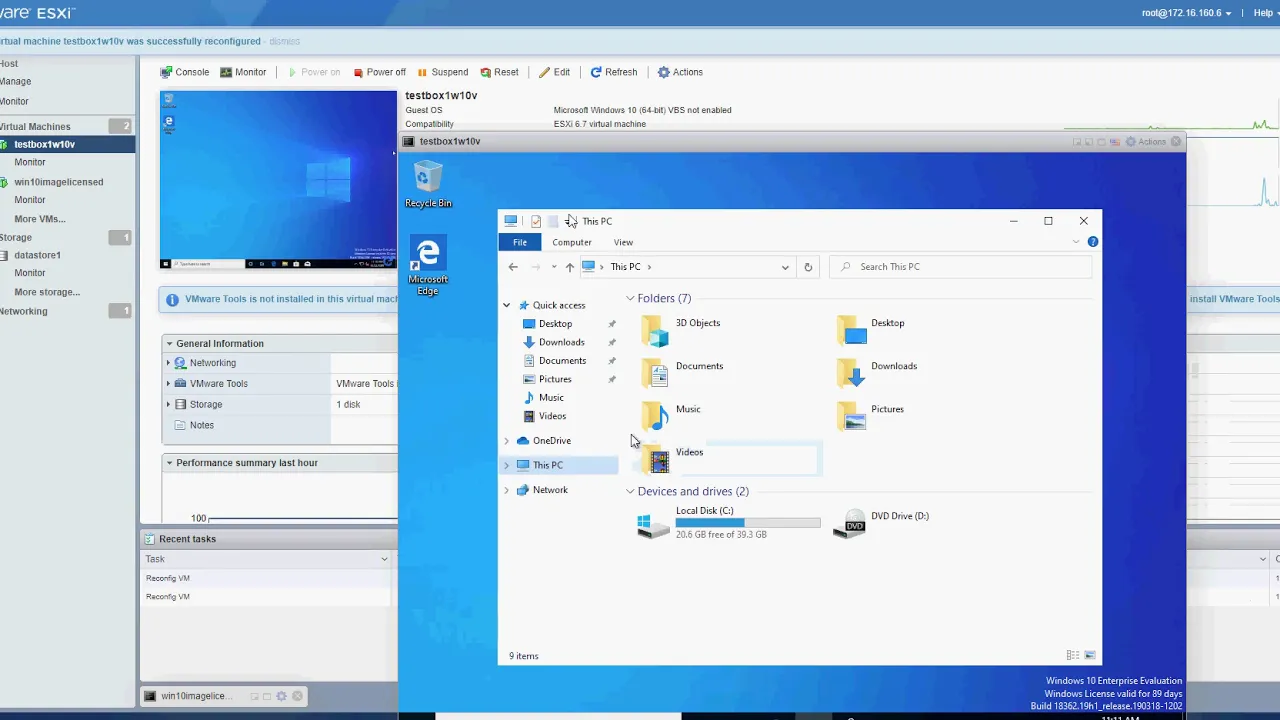
Task: Open the Computer ribbon tab
Action: pos(572,242)
